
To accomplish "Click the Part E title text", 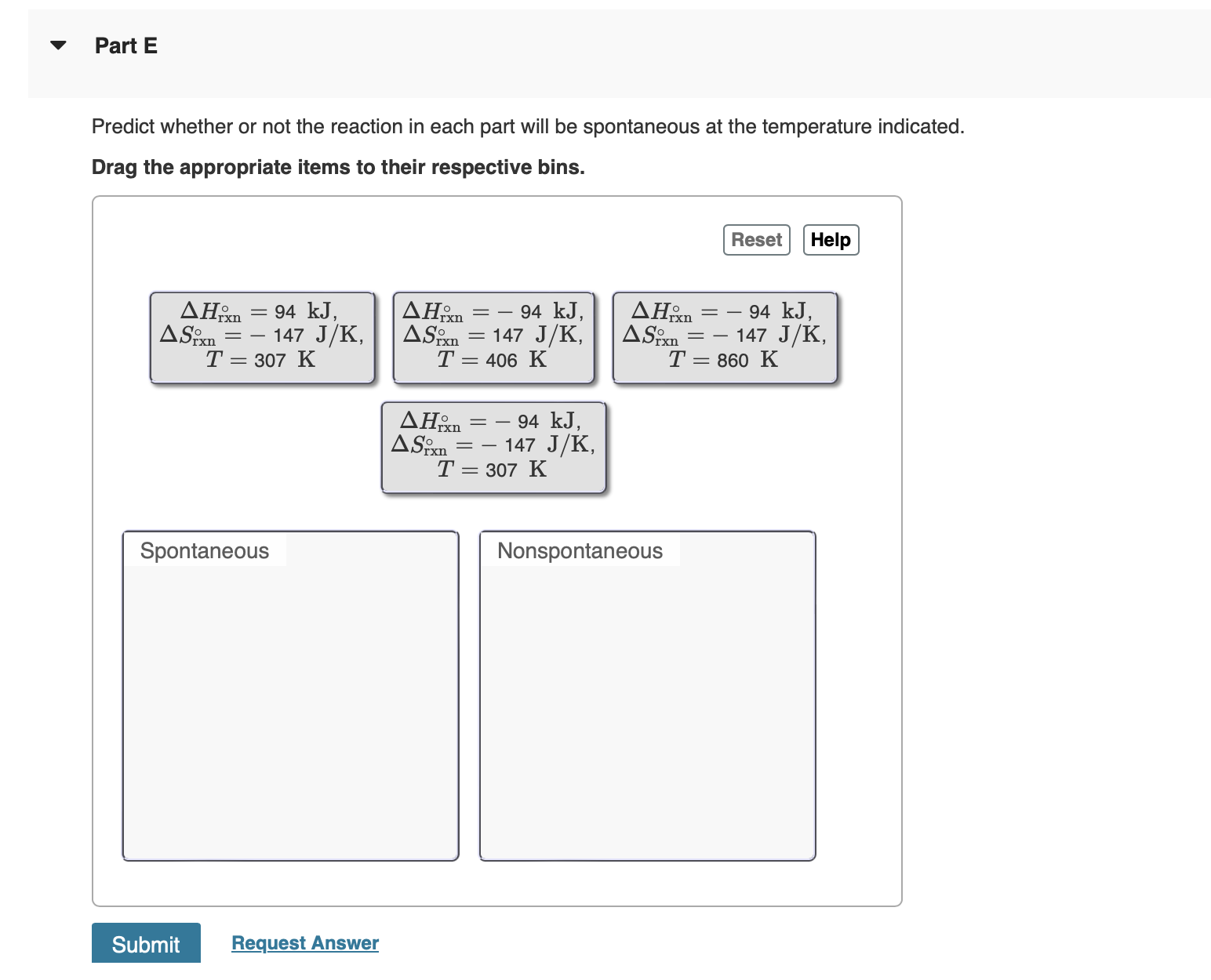I will pos(125,45).
